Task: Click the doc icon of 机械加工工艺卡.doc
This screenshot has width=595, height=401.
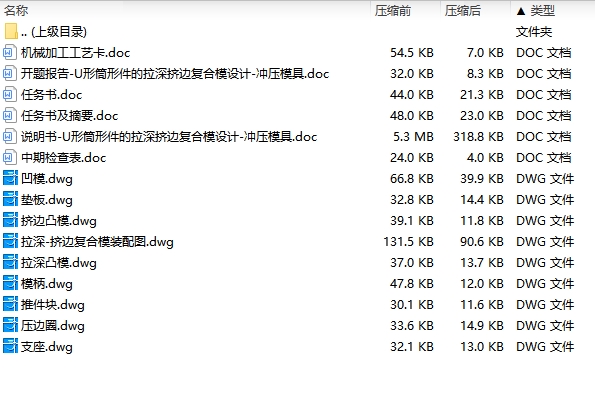Action: point(10,52)
